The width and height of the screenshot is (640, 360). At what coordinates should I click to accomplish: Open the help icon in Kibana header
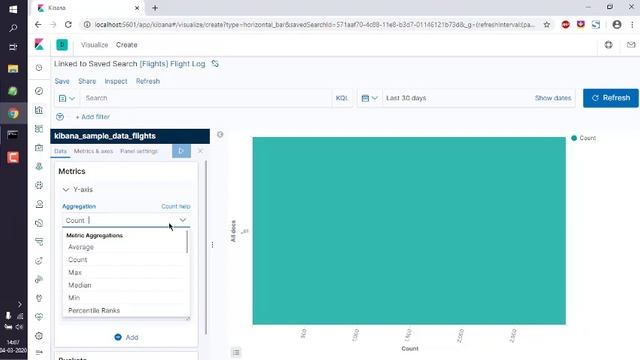608,44
